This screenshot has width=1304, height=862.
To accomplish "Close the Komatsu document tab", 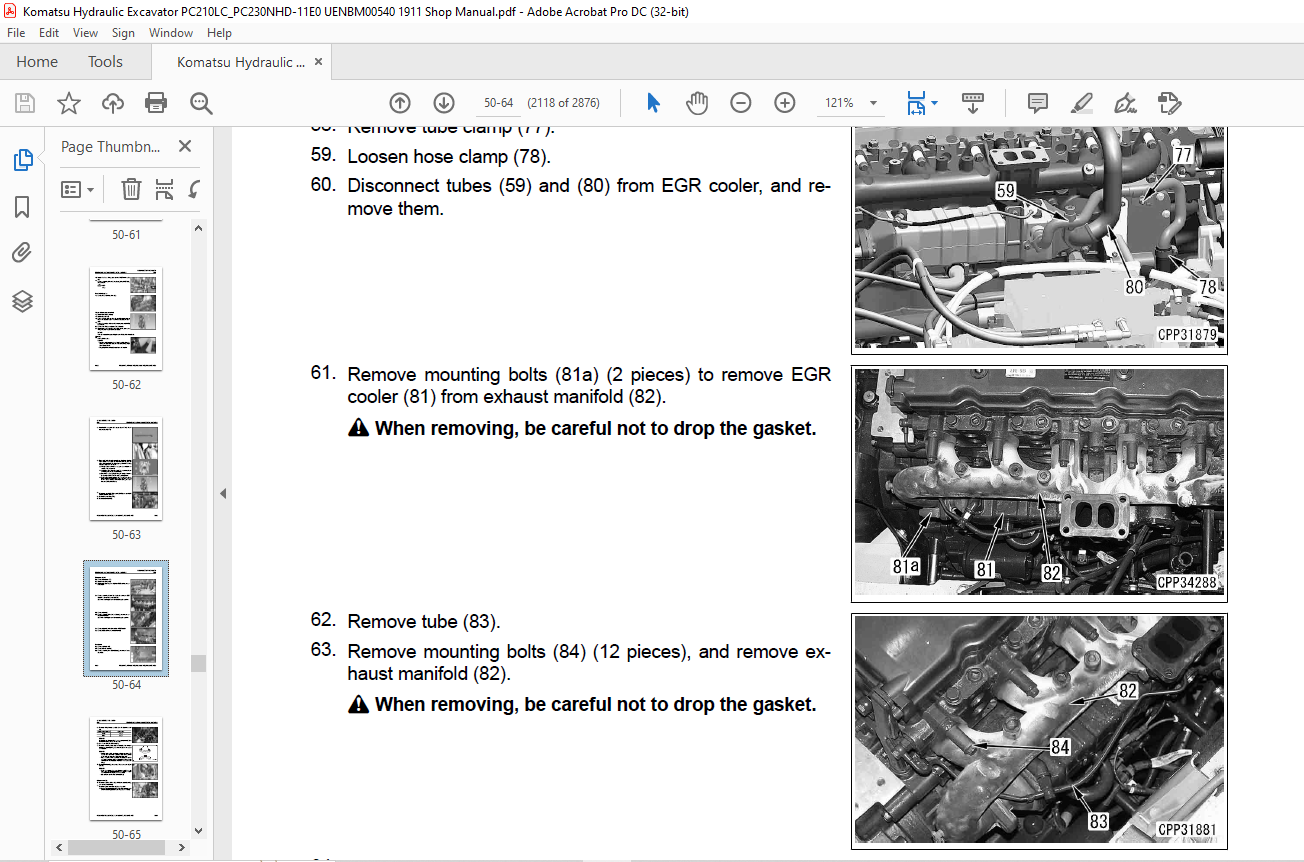I will (x=318, y=62).
